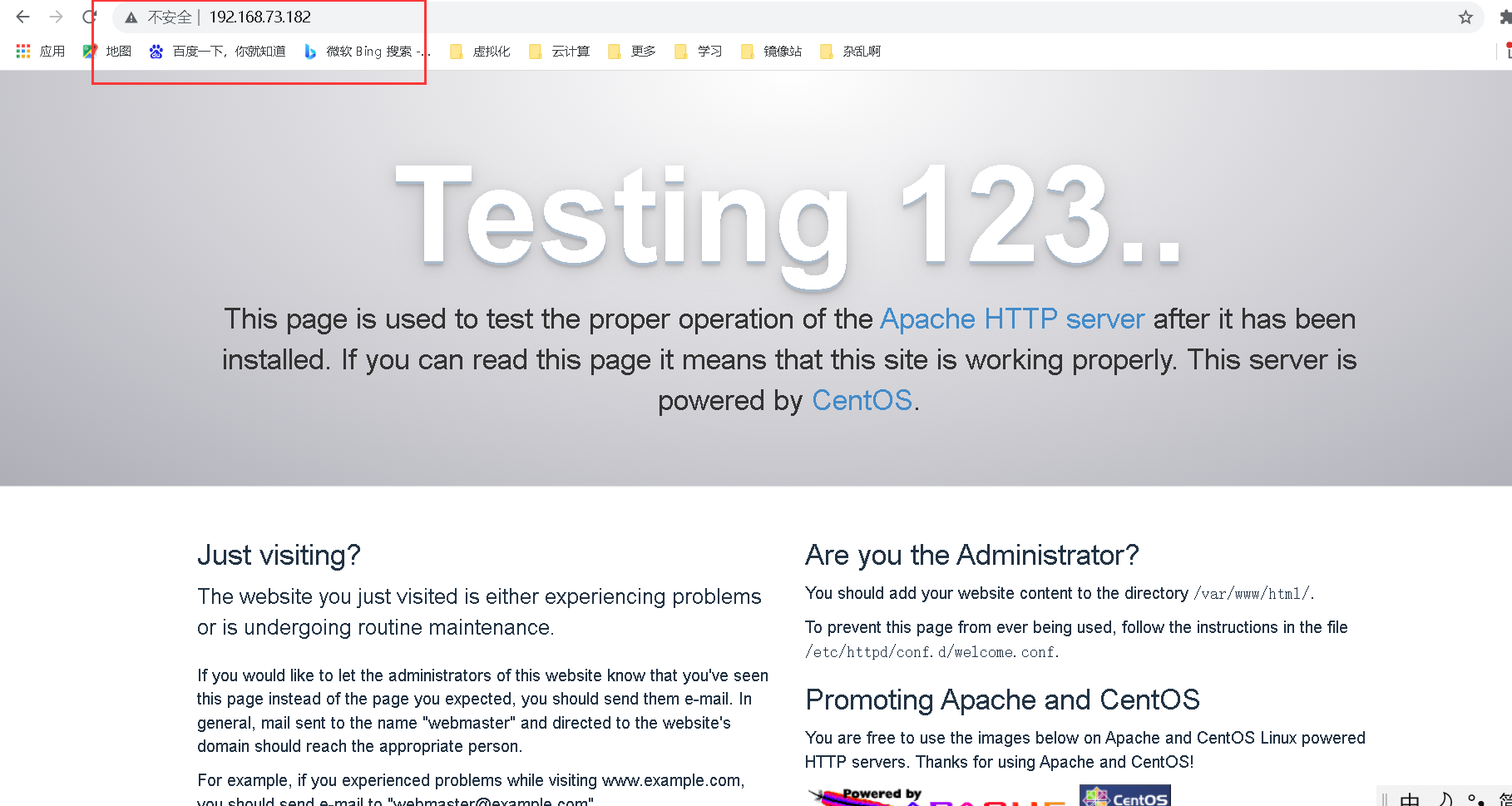
Task: Toggle the IME half-moon width icon
Action: [x=1445, y=799]
